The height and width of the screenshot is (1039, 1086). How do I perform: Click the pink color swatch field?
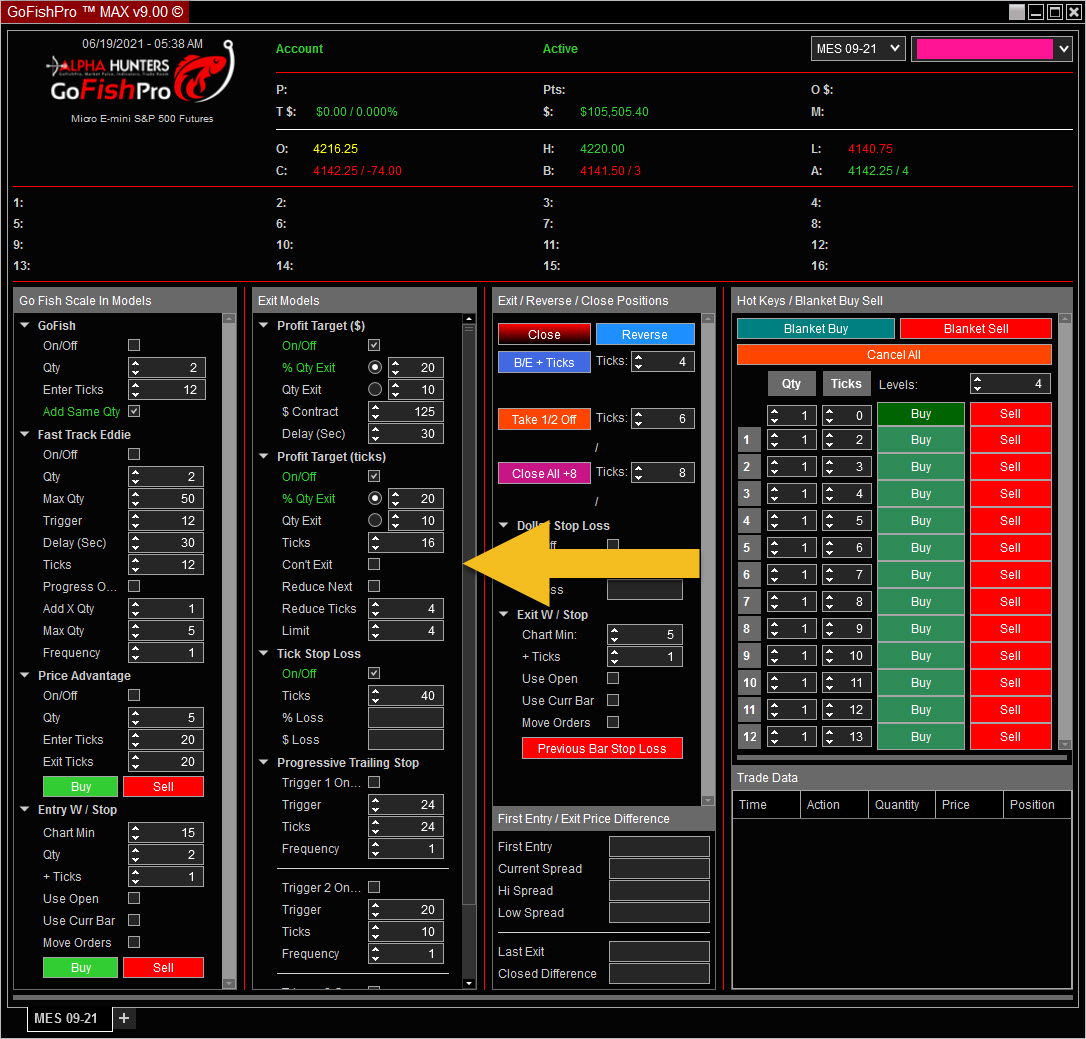[984, 48]
